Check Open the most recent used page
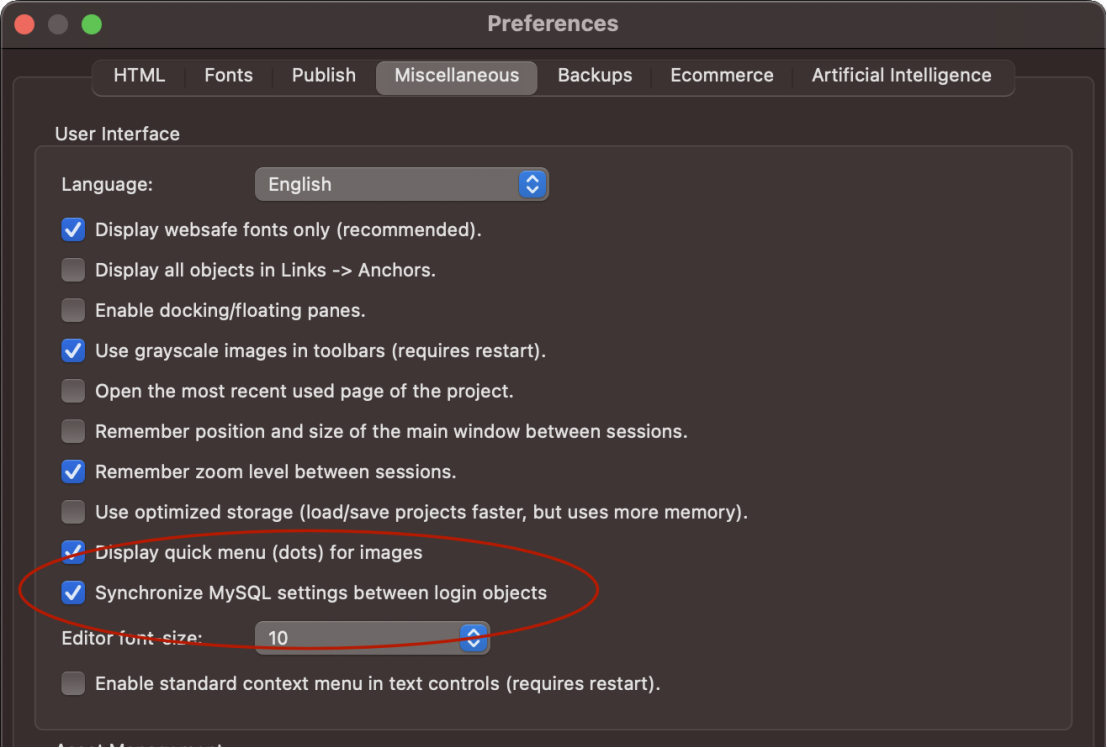1107x748 pixels. pyautogui.click(x=73, y=391)
